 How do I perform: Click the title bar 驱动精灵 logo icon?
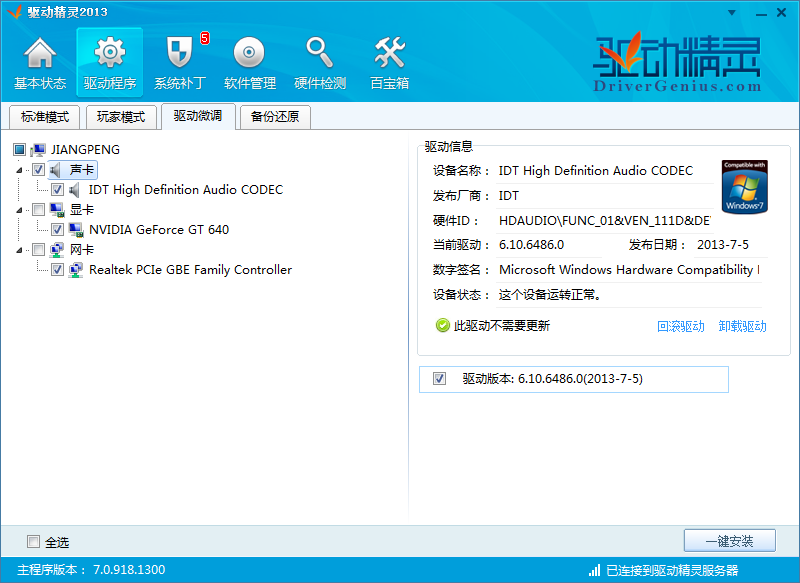(x=14, y=12)
